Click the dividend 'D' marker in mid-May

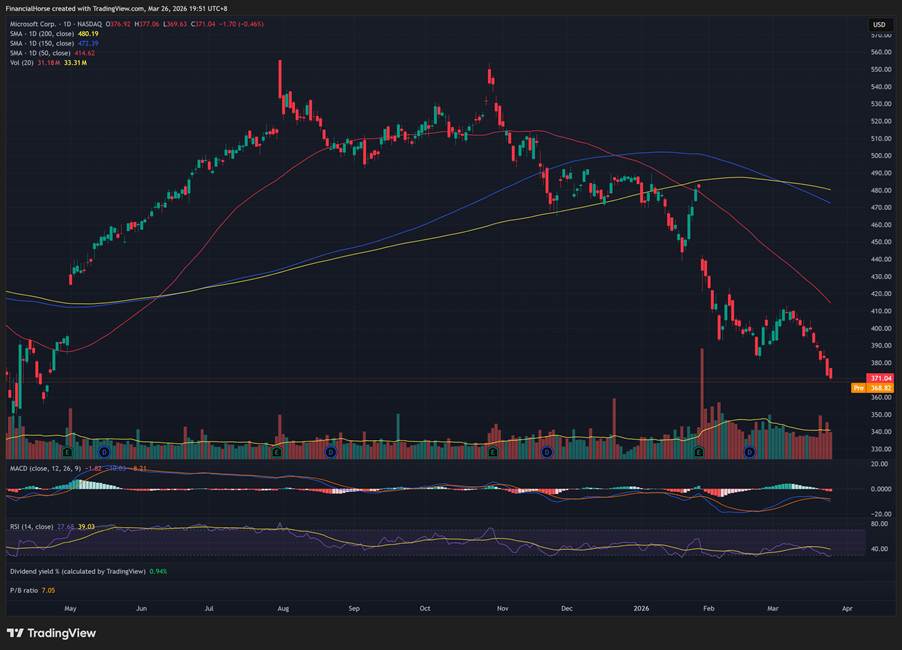[104, 452]
